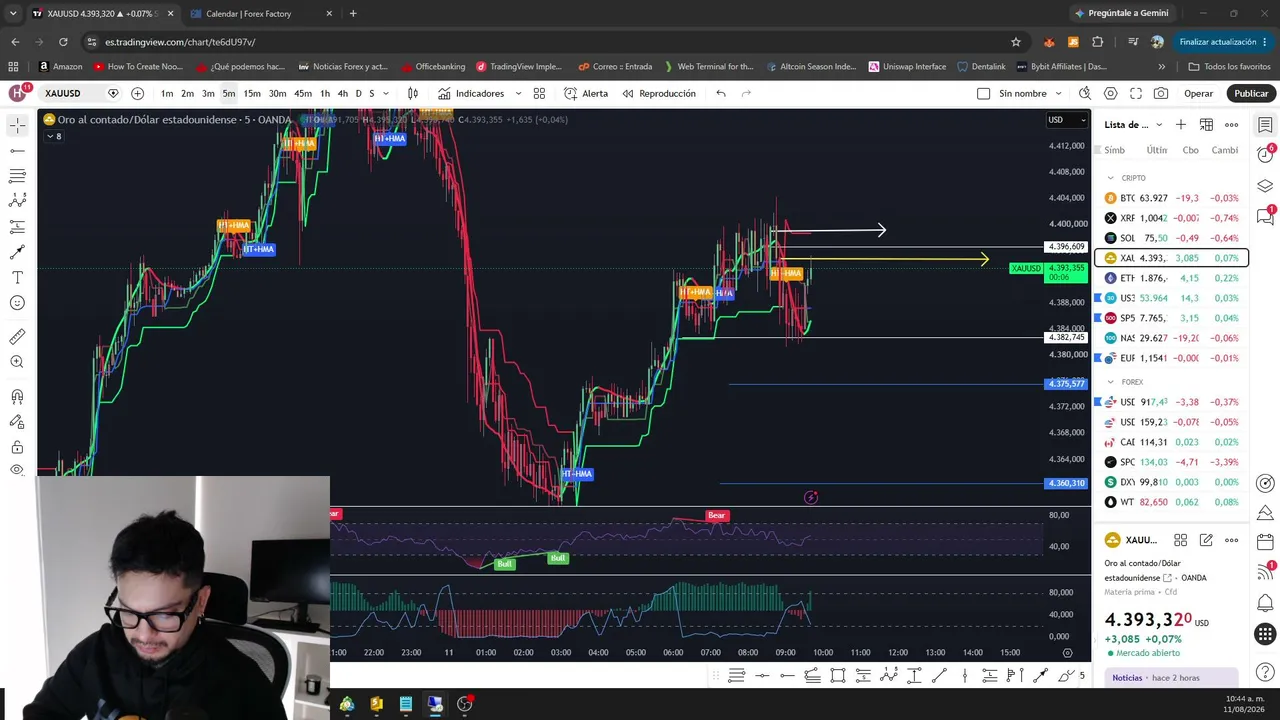The image size is (1280, 720).
Task: Select the brush drawing tool
Action: (17, 252)
